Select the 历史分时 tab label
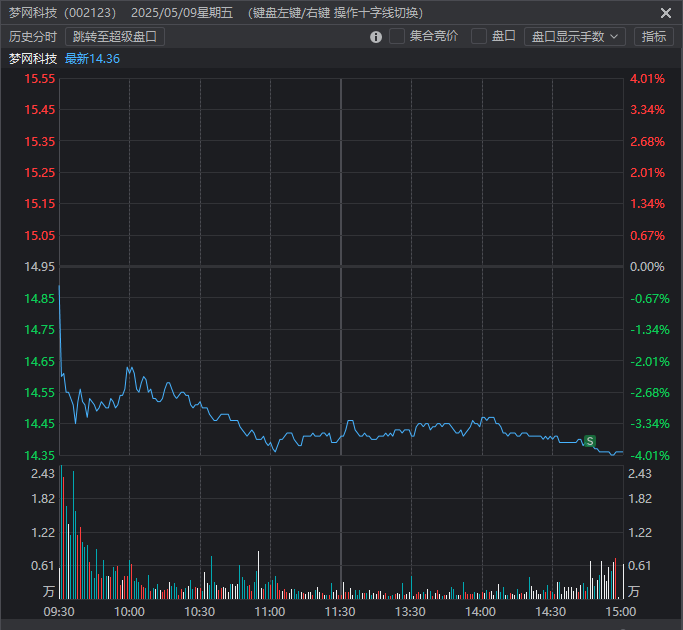Screen dimensions: 683x630 (x=33, y=36)
